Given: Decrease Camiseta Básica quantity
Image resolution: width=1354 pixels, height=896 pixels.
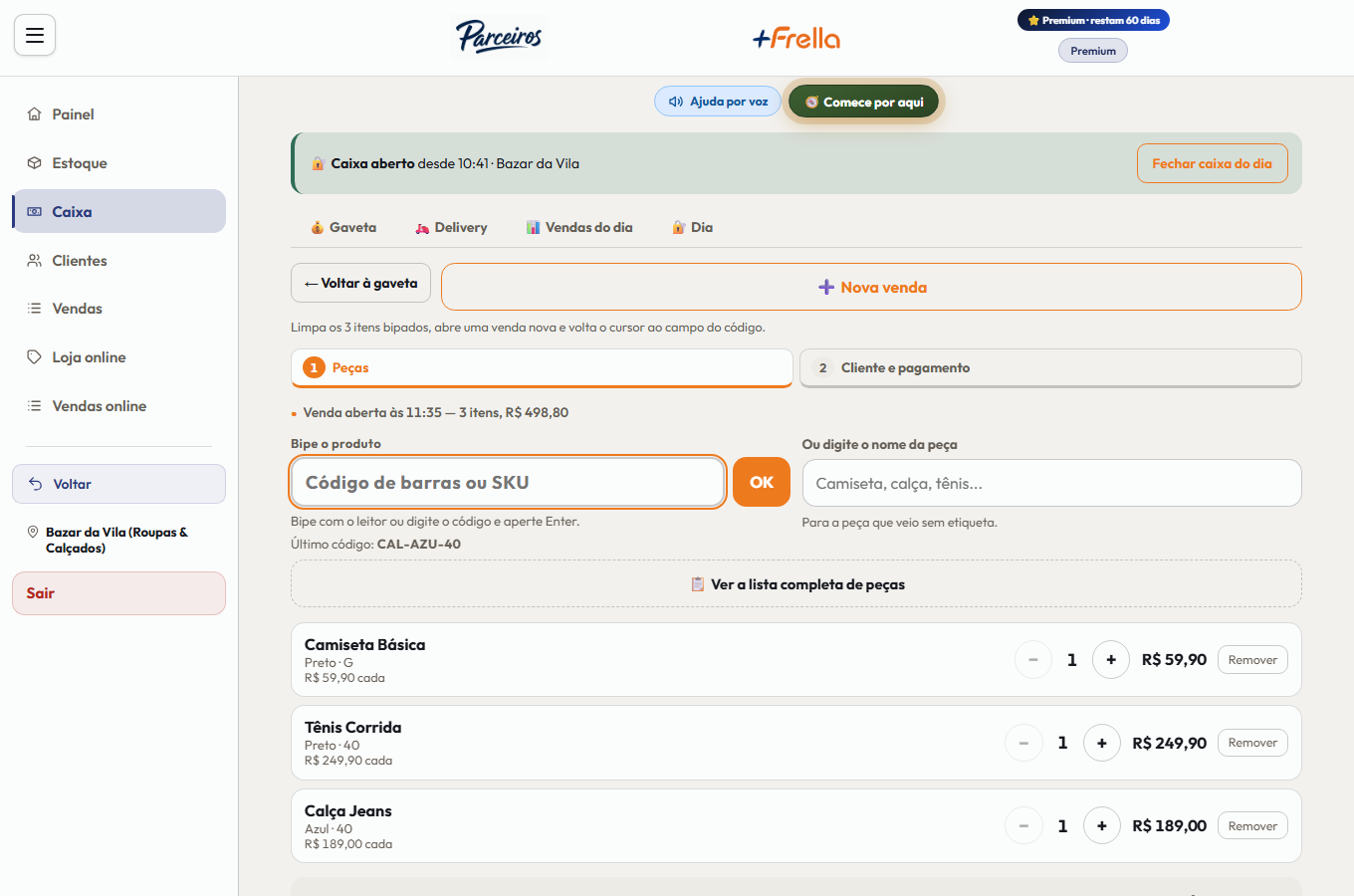Looking at the screenshot, I should (1033, 660).
